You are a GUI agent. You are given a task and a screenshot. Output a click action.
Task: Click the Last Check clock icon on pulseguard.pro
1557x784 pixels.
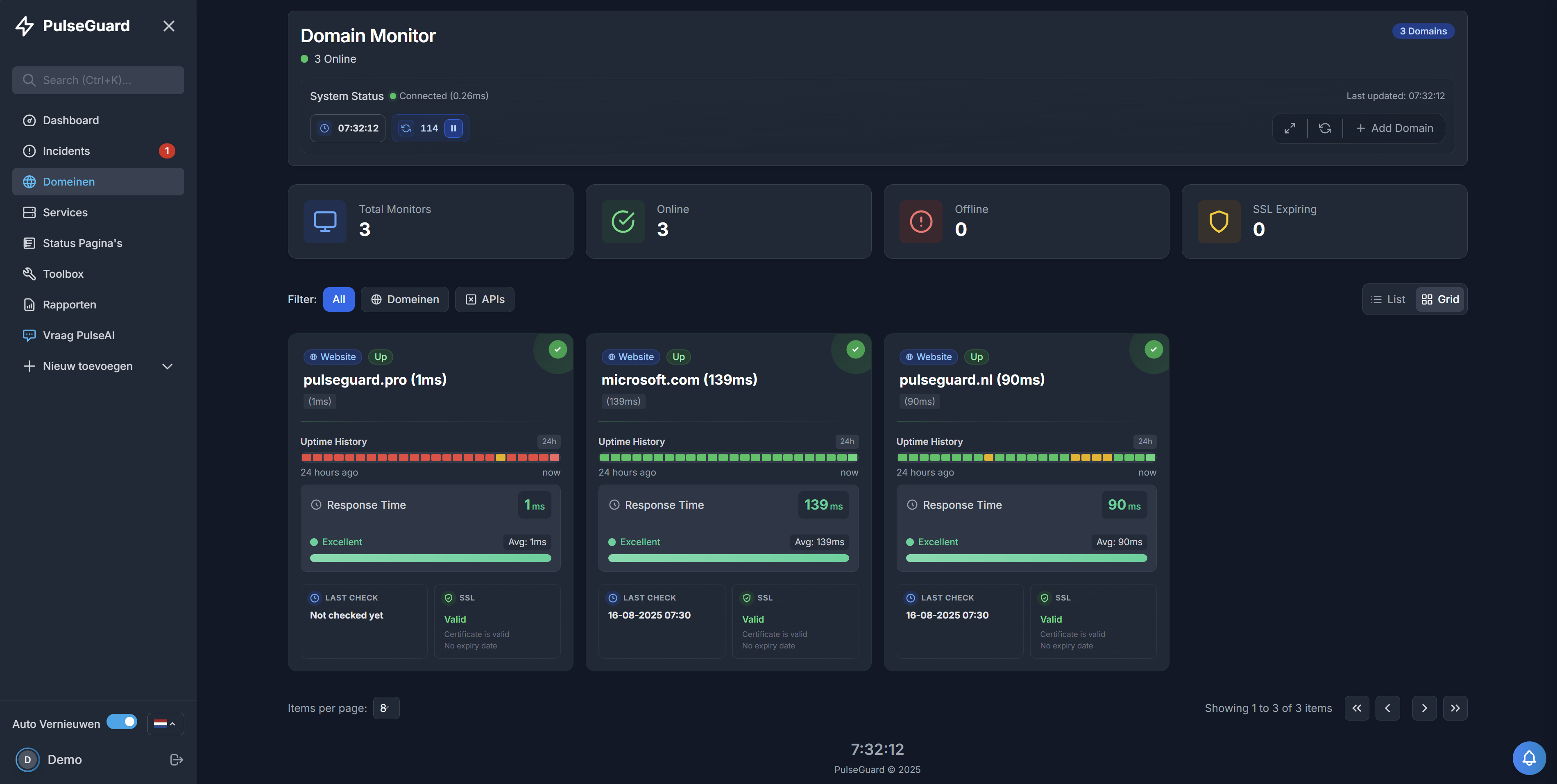tap(315, 598)
